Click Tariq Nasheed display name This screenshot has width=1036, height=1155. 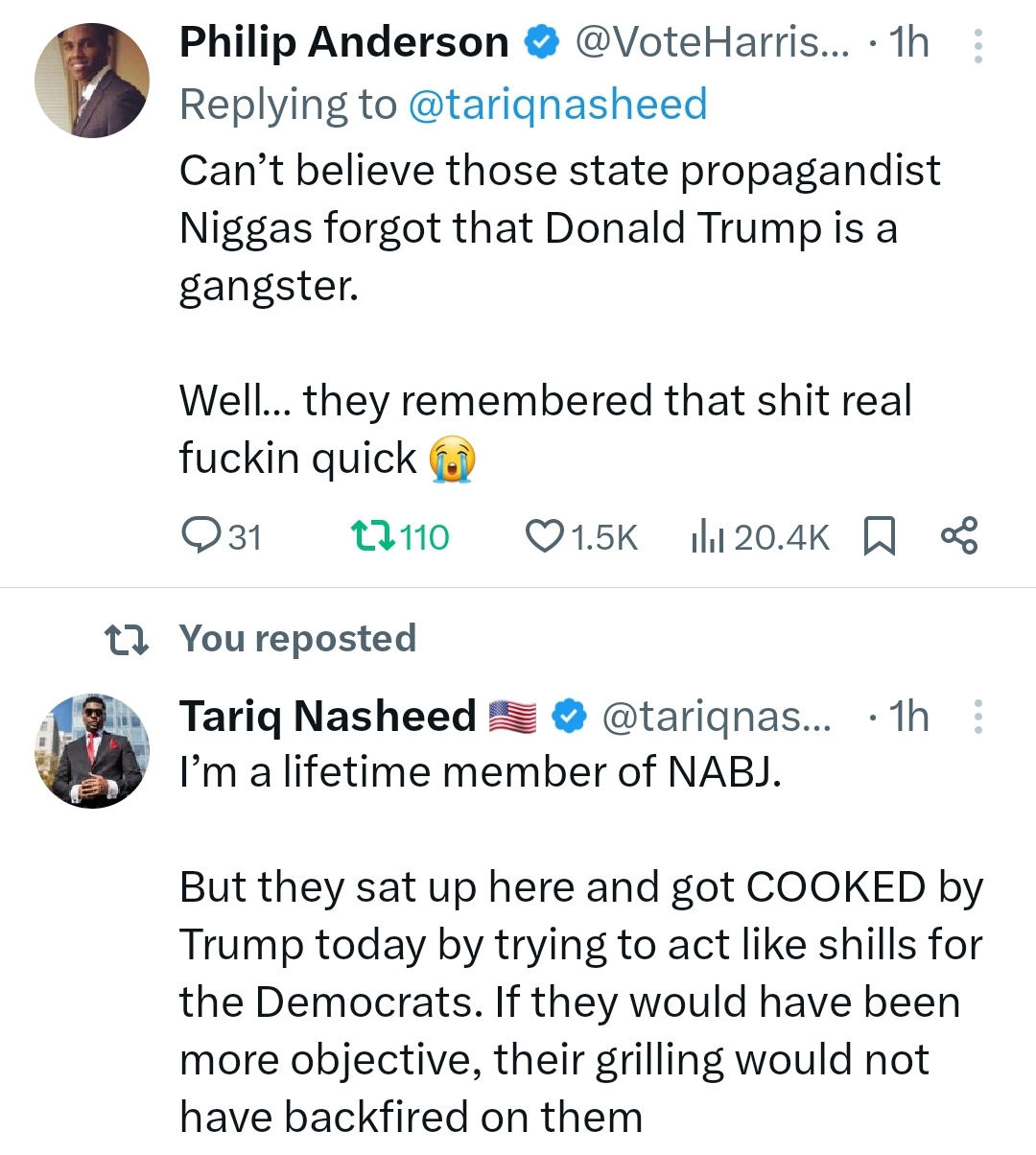pyautogui.click(x=327, y=716)
